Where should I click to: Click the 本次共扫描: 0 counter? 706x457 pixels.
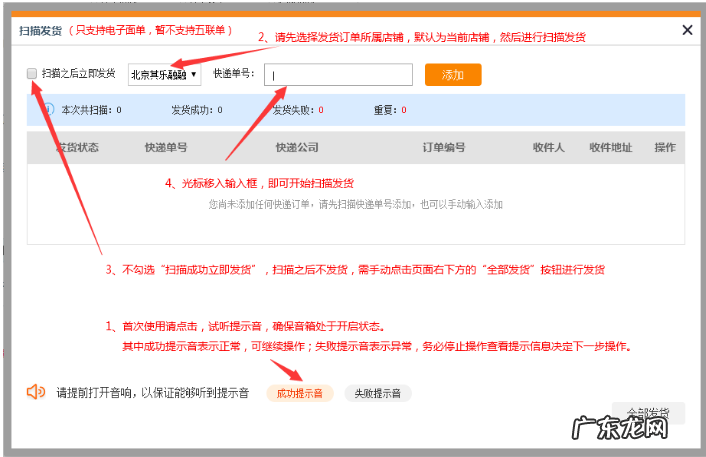click(x=91, y=110)
